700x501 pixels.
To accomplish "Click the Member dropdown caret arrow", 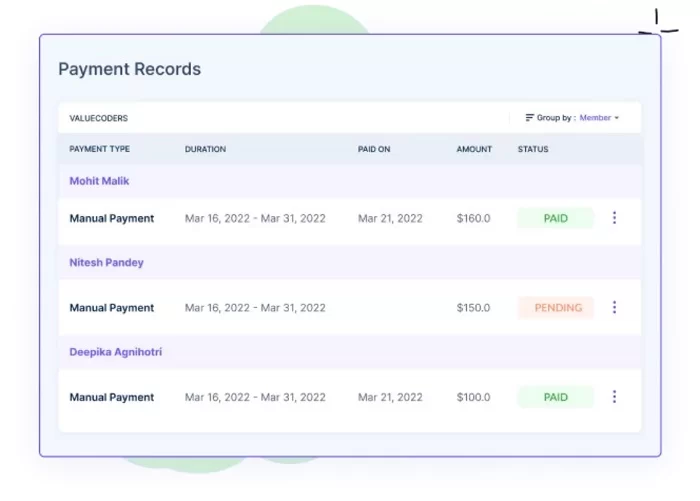I will (617, 118).
